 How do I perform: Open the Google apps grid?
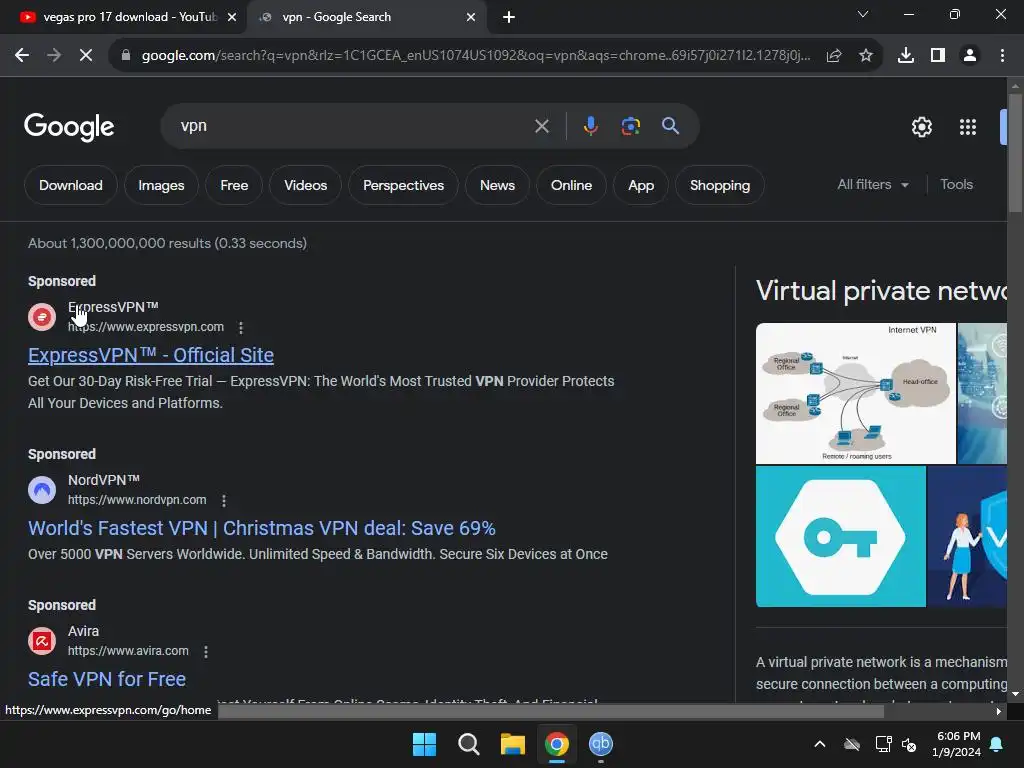click(968, 127)
